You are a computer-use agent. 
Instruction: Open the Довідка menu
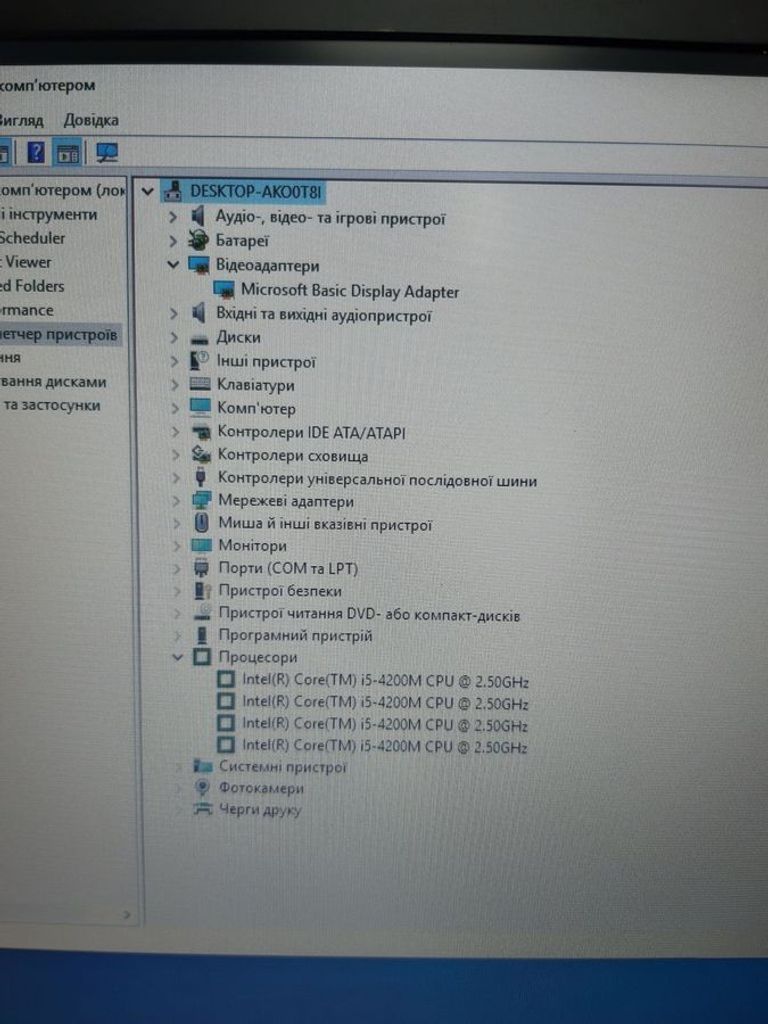coord(91,120)
